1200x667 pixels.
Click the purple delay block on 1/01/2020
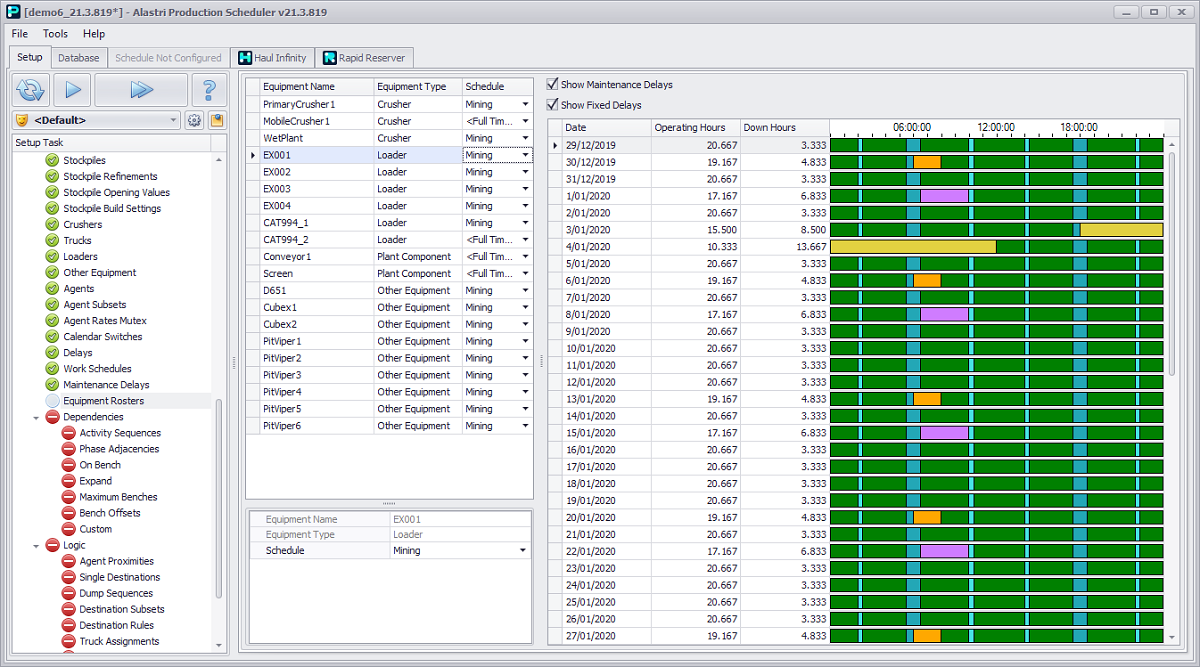(x=944, y=196)
